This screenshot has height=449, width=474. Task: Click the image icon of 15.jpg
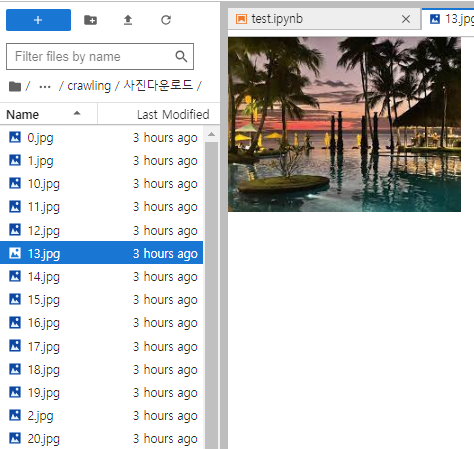[x=15, y=299]
